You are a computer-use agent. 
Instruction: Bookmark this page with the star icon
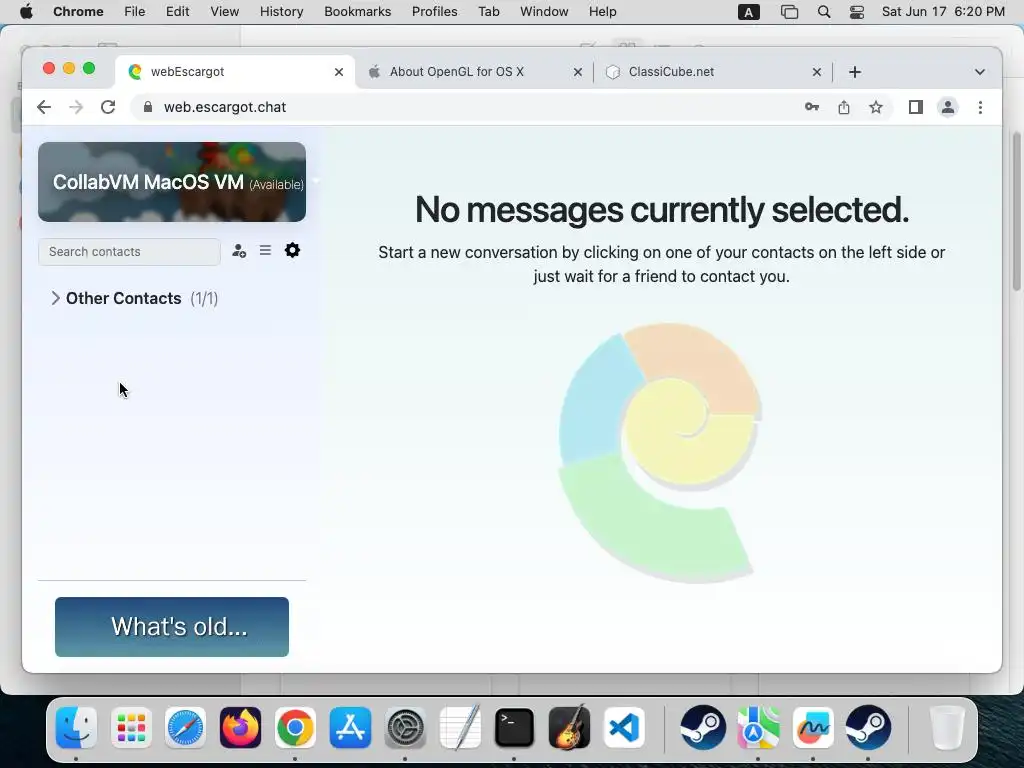tap(876, 107)
